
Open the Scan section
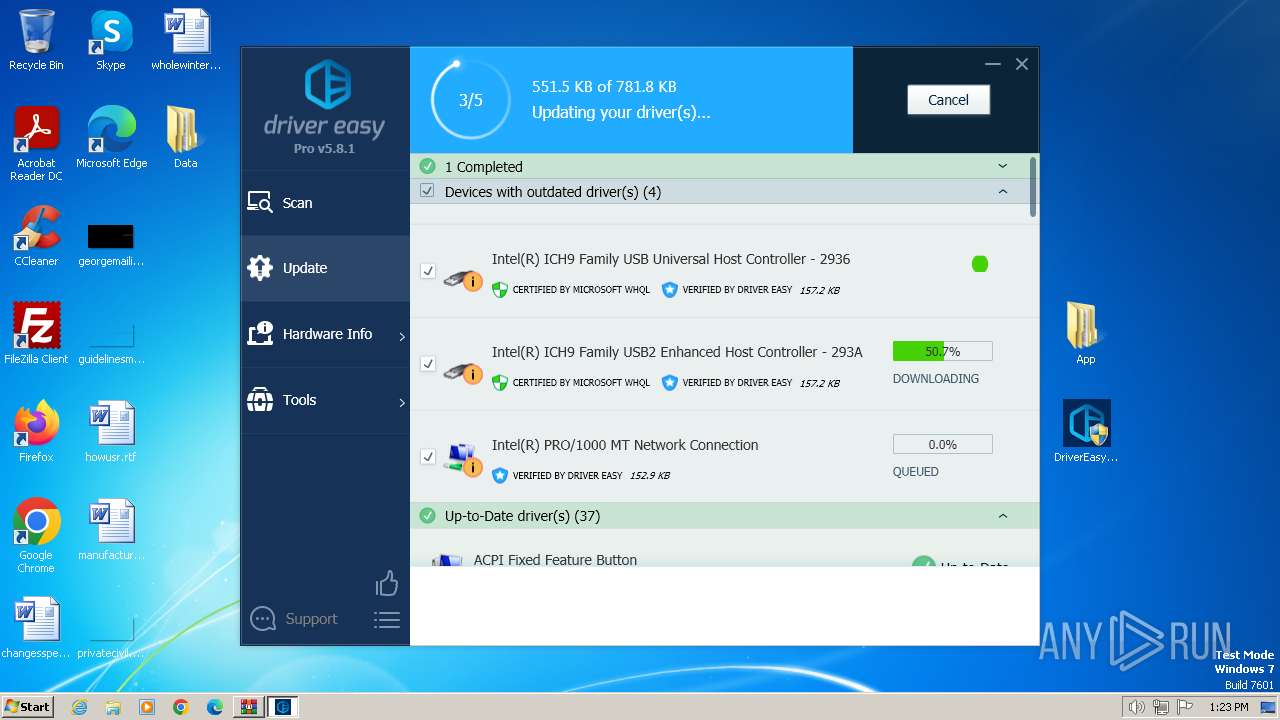tap(325, 203)
